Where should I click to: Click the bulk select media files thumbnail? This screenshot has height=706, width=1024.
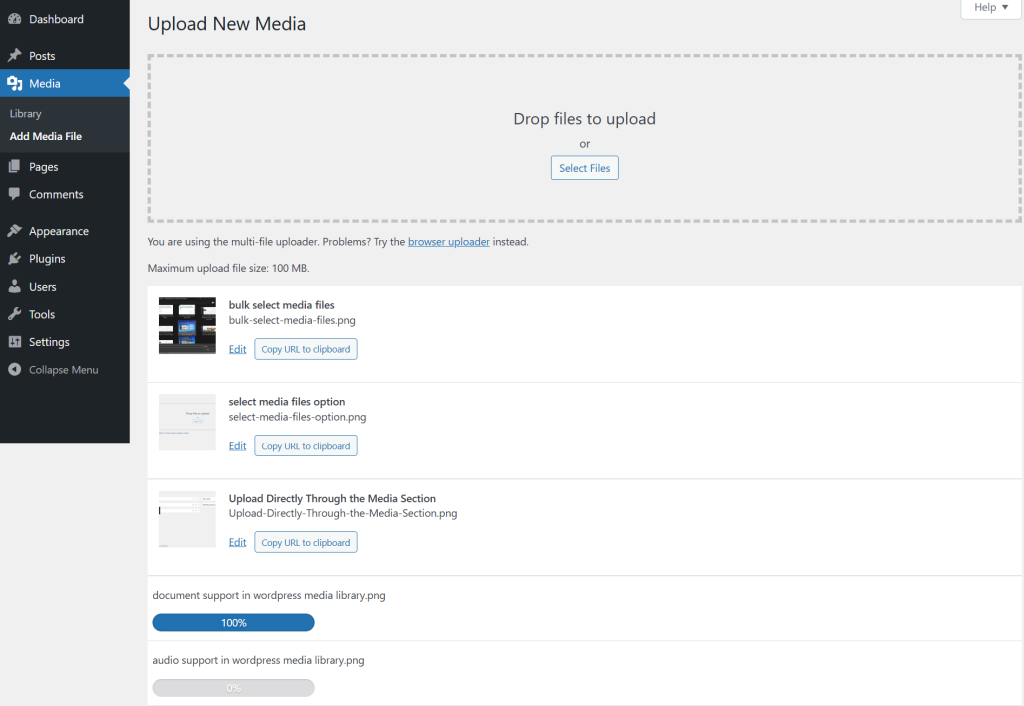tap(187, 325)
